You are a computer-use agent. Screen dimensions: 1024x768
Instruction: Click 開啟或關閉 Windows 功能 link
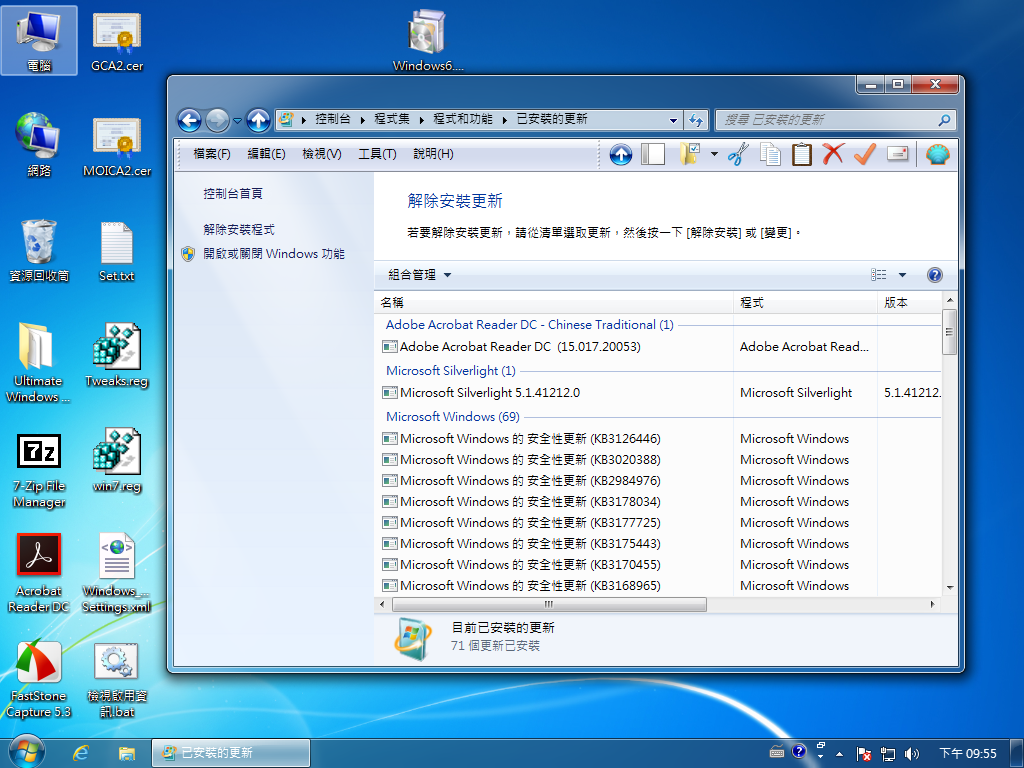coord(274,254)
